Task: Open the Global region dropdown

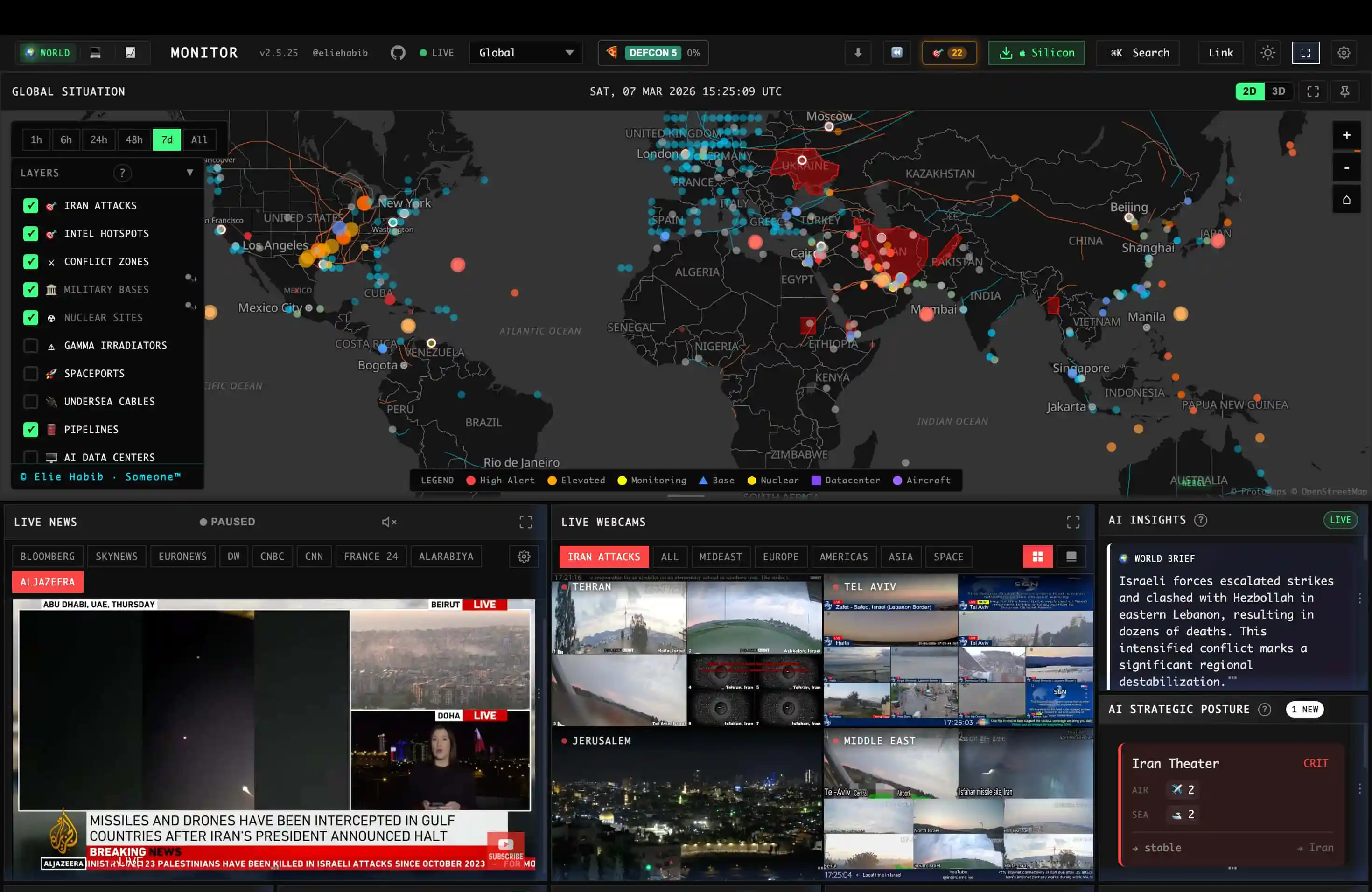Action: coord(525,52)
